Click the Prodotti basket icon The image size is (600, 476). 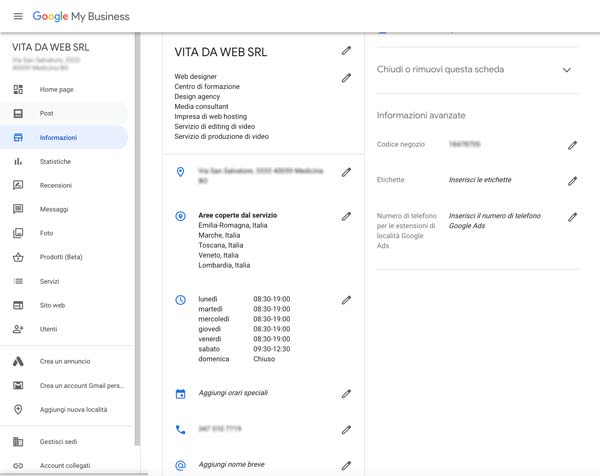(18, 257)
